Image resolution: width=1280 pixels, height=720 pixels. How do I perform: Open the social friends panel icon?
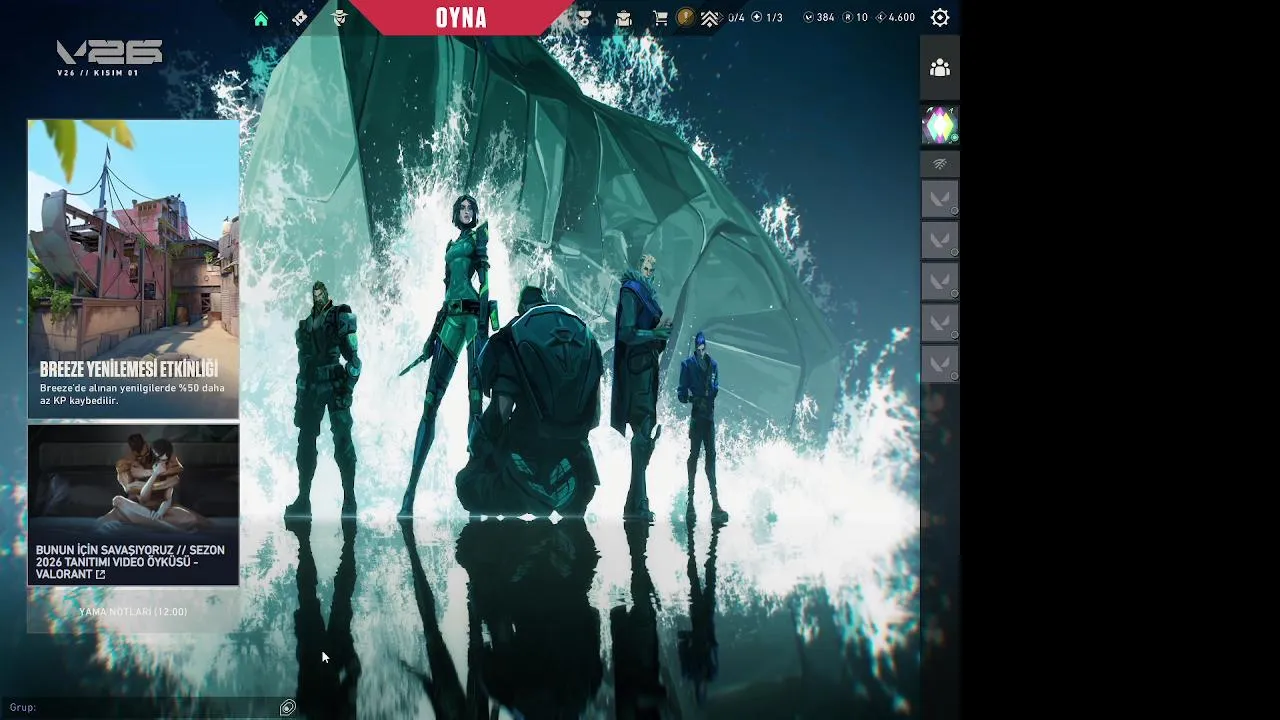pos(940,68)
